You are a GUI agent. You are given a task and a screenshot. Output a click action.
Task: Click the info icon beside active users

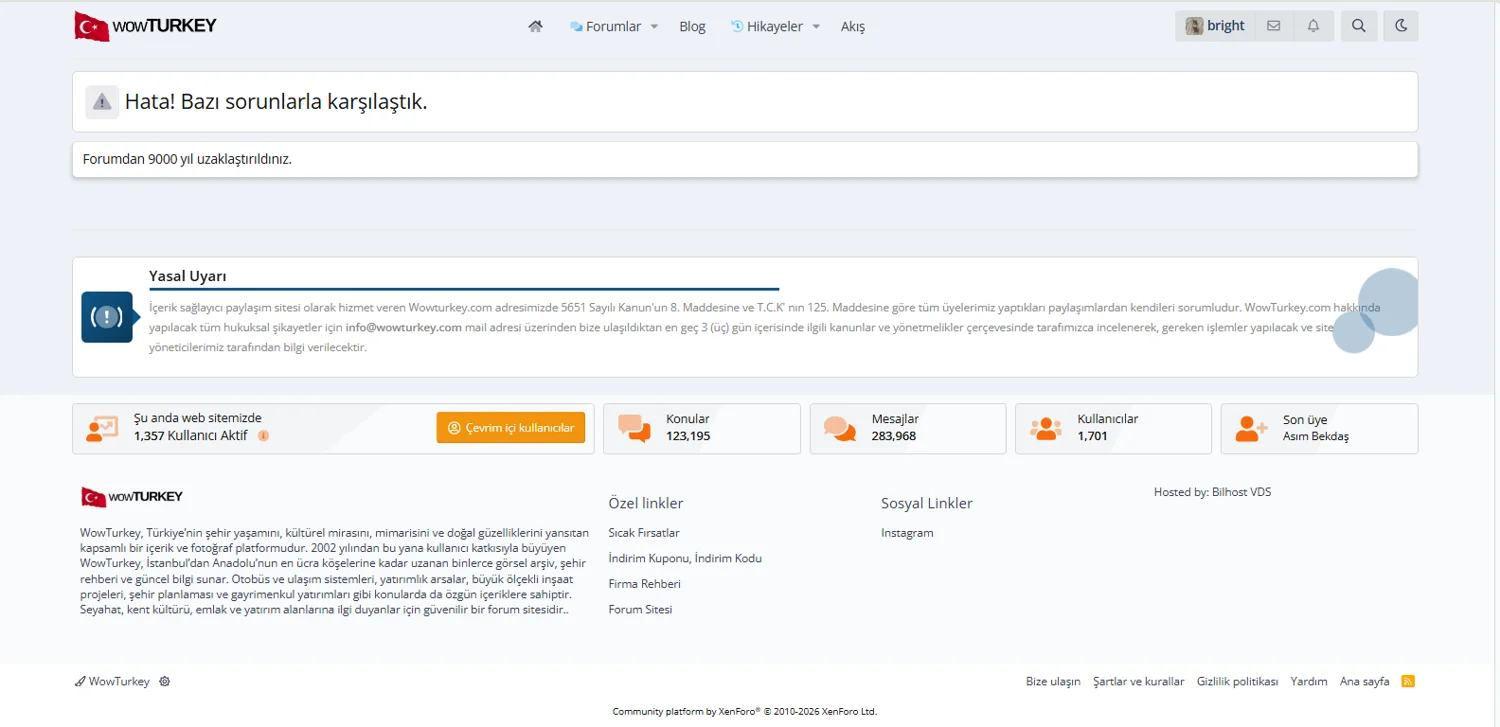pos(263,436)
